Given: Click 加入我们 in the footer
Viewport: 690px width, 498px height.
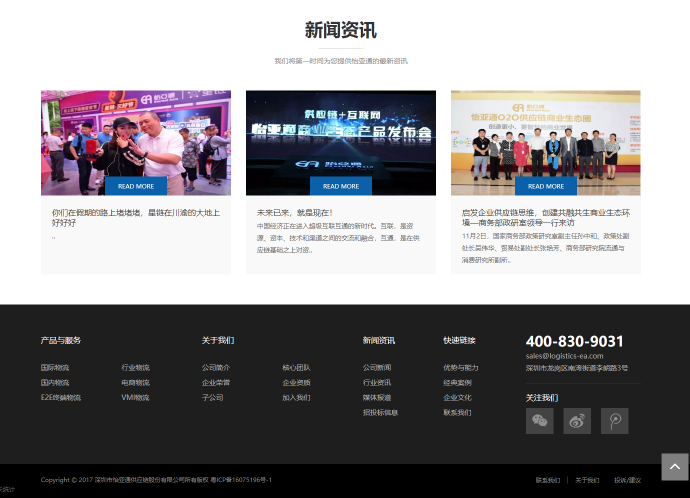Looking at the screenshot, I should (x=296, y=398).
